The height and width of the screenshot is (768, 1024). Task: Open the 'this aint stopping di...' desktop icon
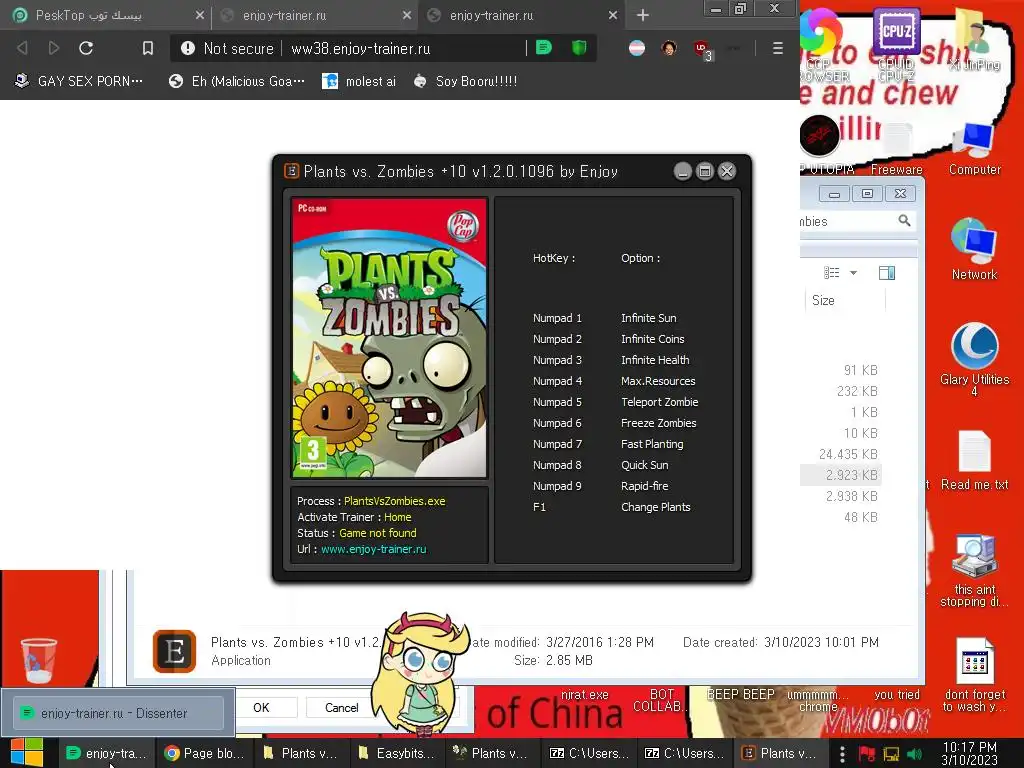(x=974, y=569)
